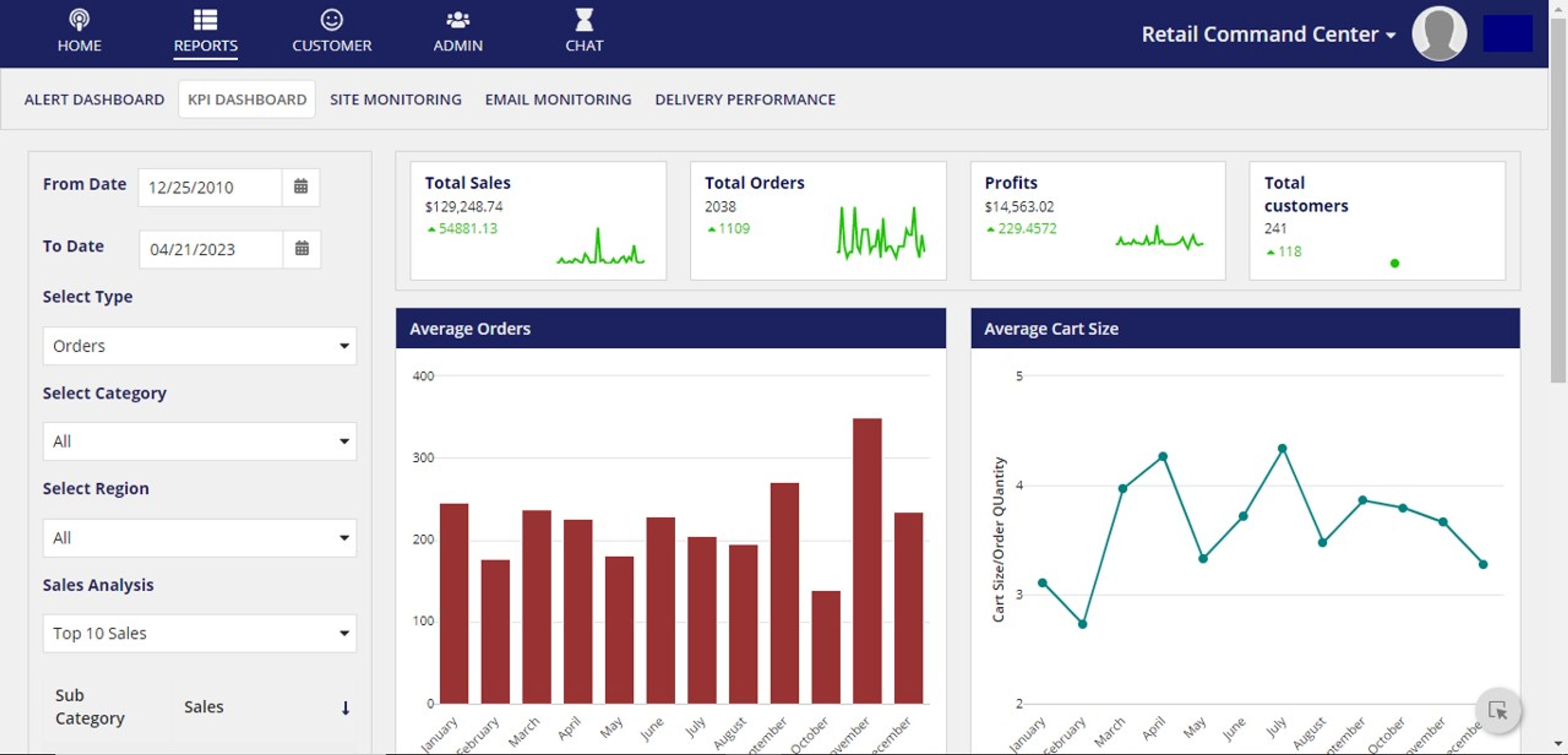The image size is (1568, 755).
Task: Open the CHAT page
Action: point(584,31)
